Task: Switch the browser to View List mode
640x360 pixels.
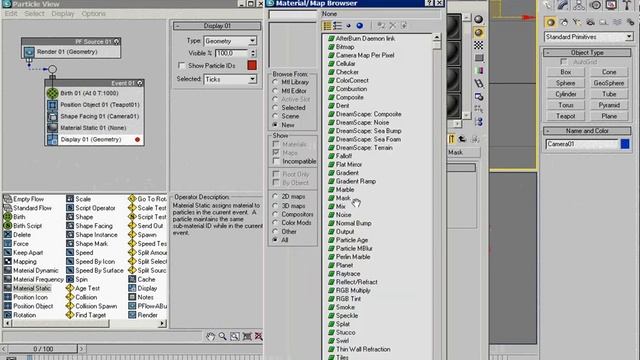Action: pos(338,26)
